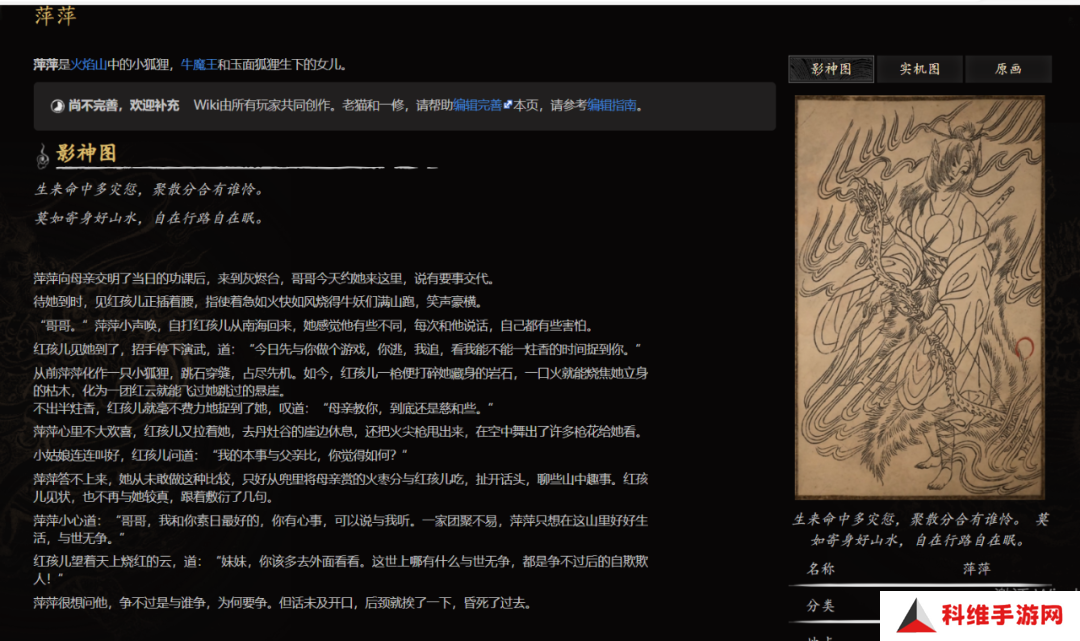Click the 萍萍 value in info table
The width and height of the screenshot is (1080, 641).
point(977,569)
